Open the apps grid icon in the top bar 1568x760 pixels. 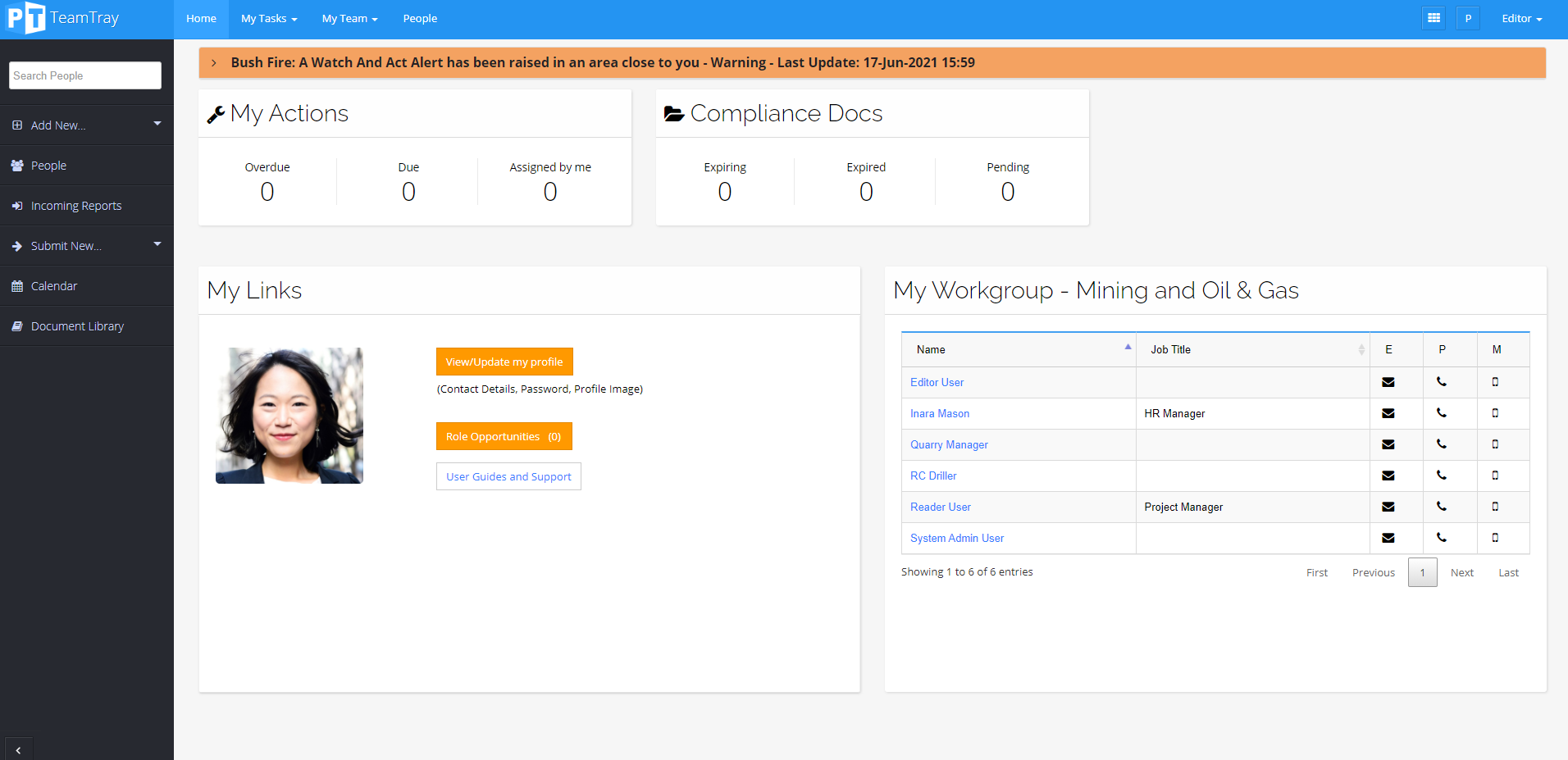1433,17
